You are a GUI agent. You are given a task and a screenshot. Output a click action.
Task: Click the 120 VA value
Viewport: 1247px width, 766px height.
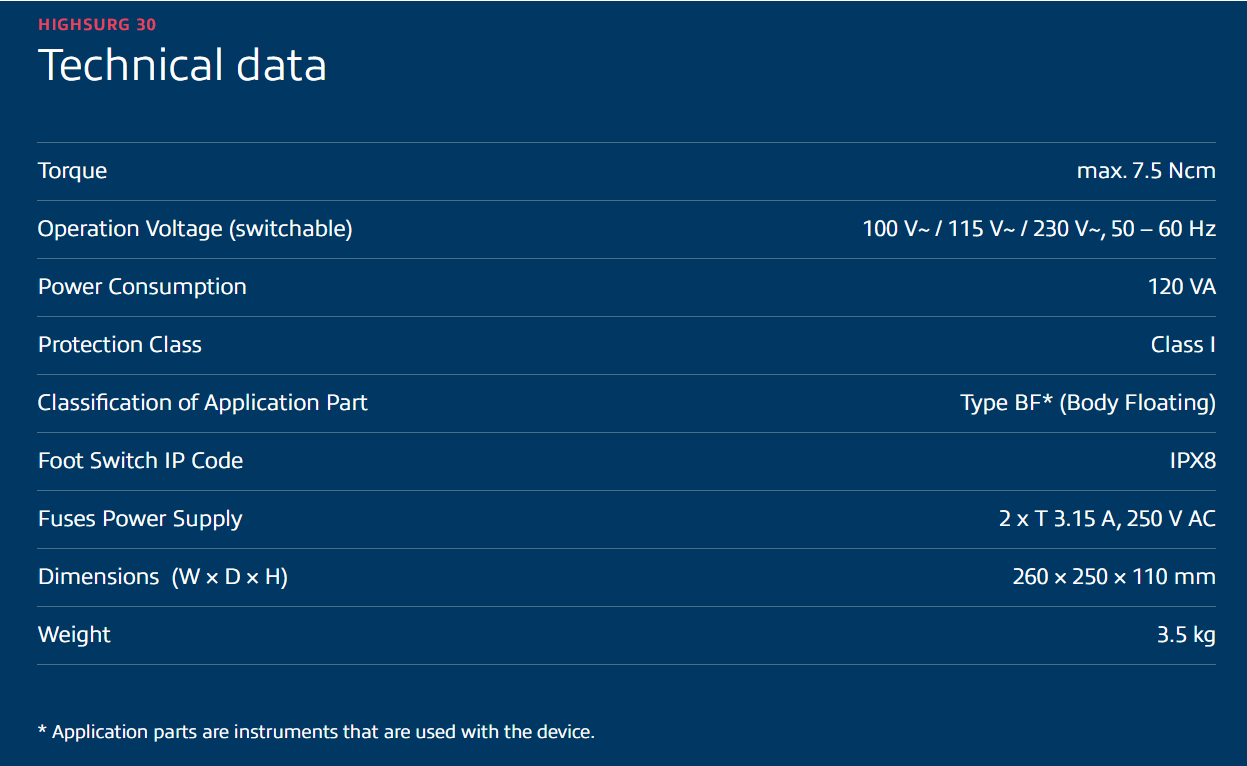(x=1181, y=287)
